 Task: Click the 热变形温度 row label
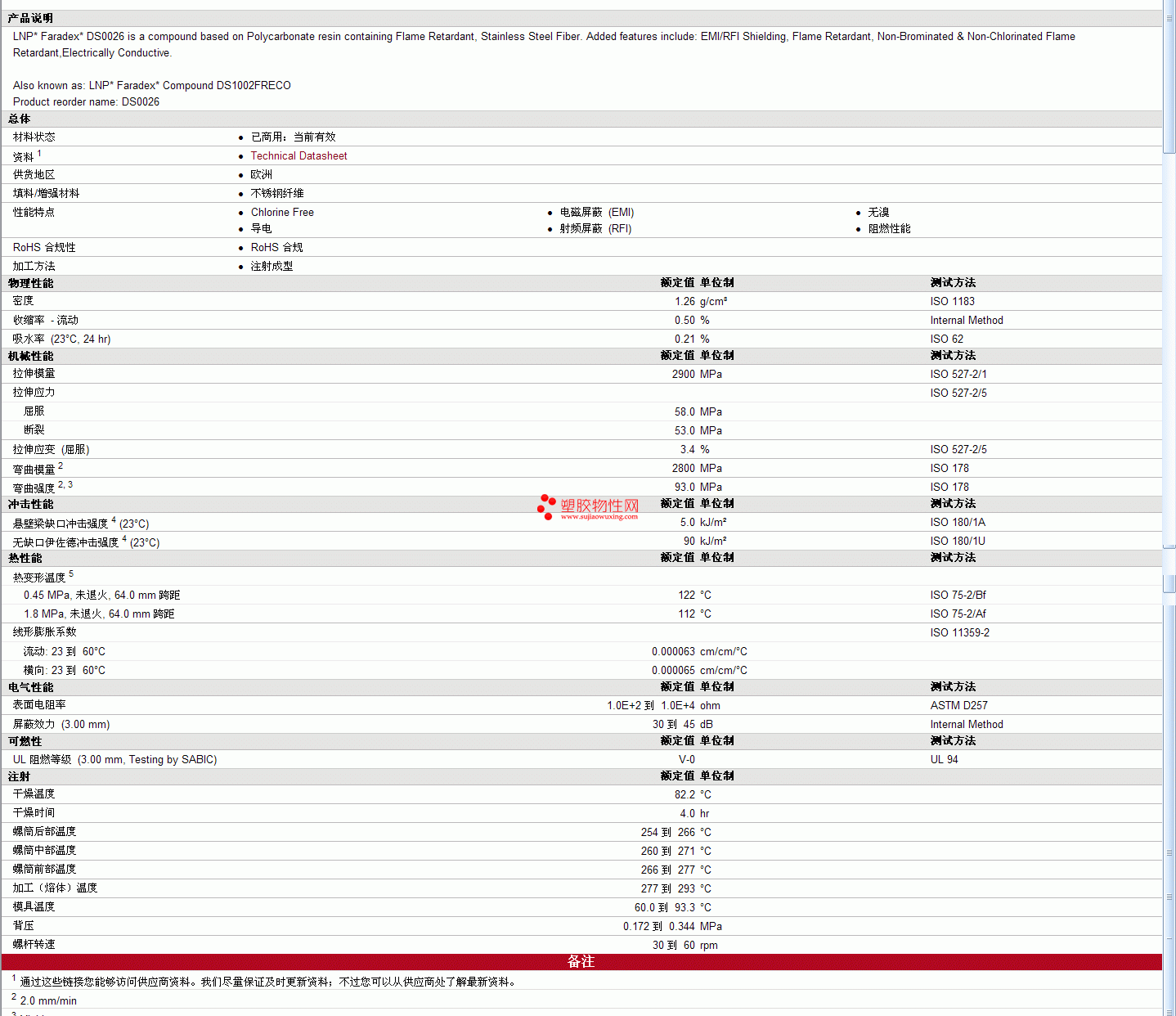[x=39, y=578]
